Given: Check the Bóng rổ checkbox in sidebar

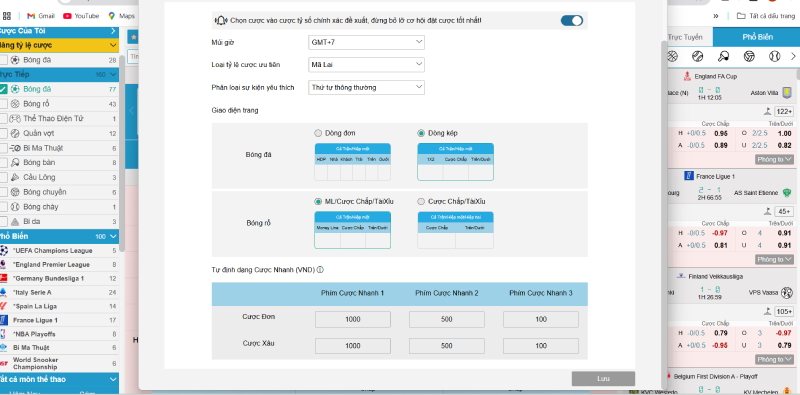Looking at the screenshot, I should click(x=4, y=104).
